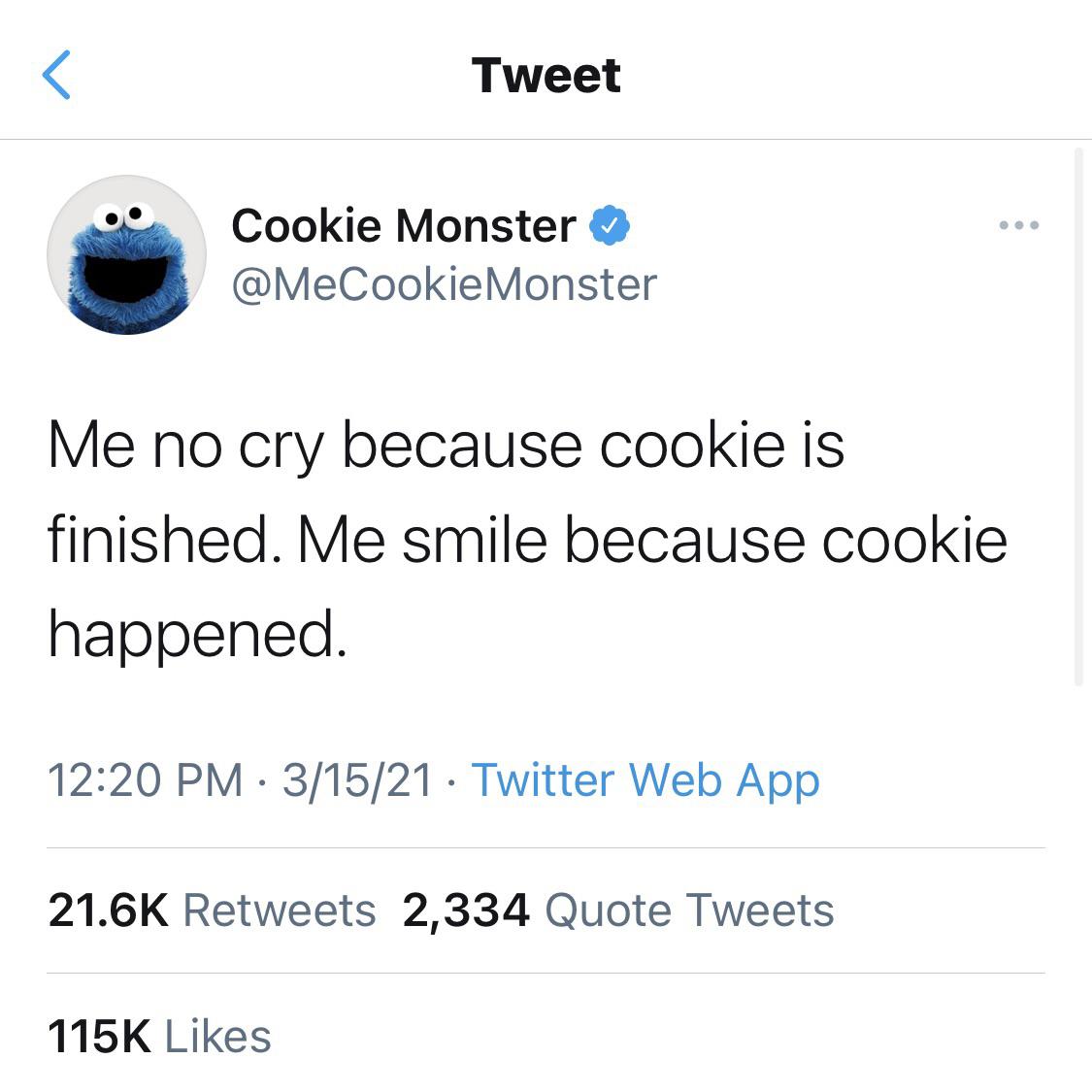
Task: Click the 21.6K Retweets count
Action: [x=214, y=909]
